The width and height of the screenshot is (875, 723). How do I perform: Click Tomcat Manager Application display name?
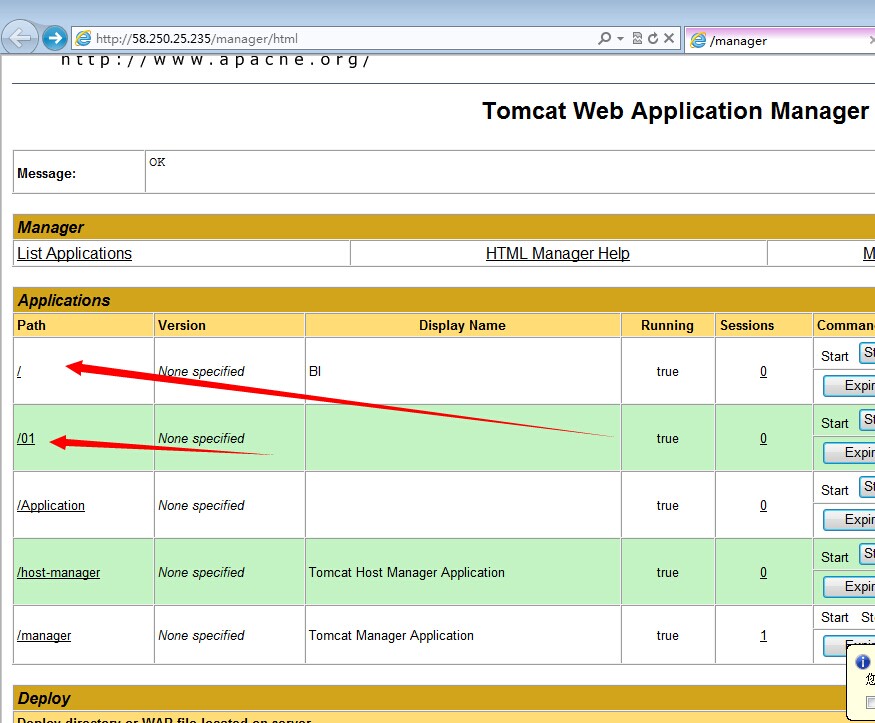[x=391, y=635]
